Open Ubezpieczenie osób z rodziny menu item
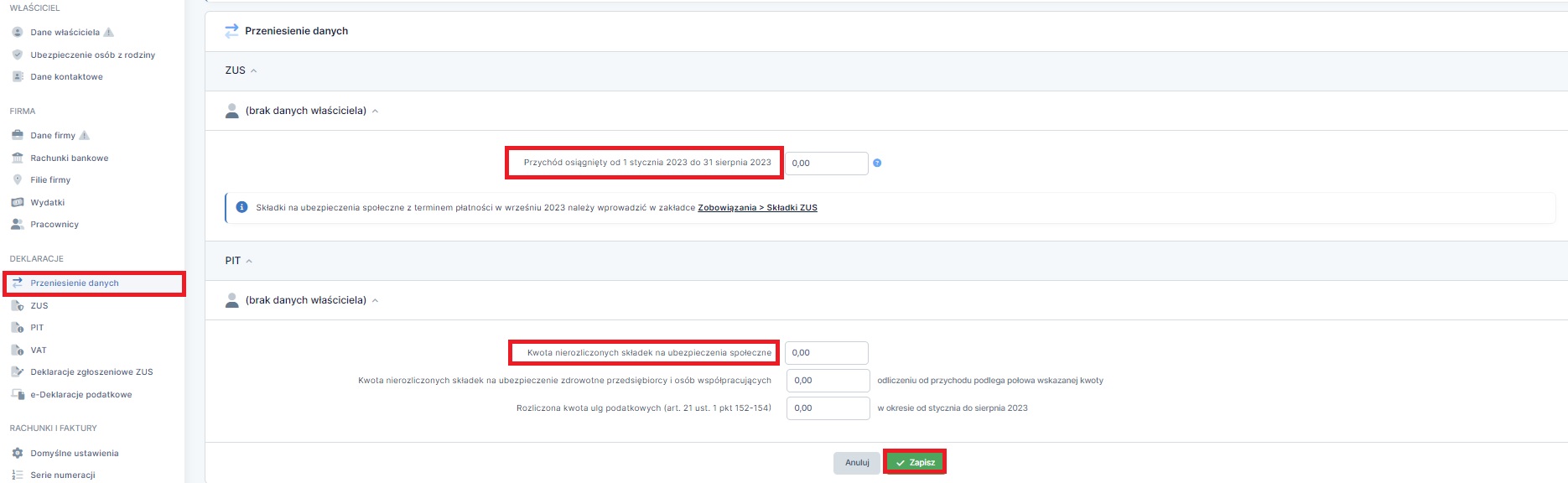Viewport: 1568px width, 483px height. 93,55
